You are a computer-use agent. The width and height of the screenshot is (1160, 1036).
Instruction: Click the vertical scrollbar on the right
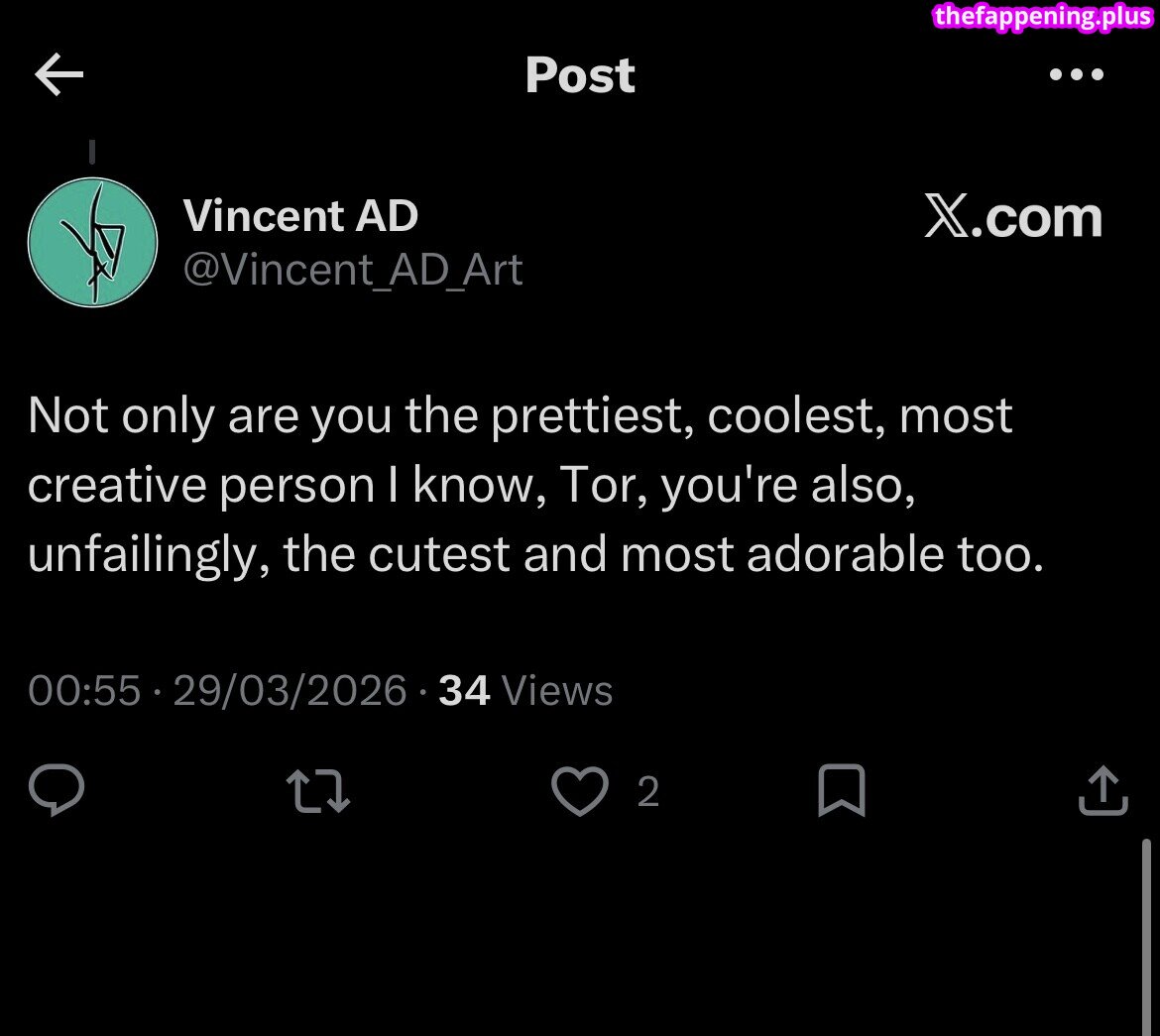[1146, 932]
